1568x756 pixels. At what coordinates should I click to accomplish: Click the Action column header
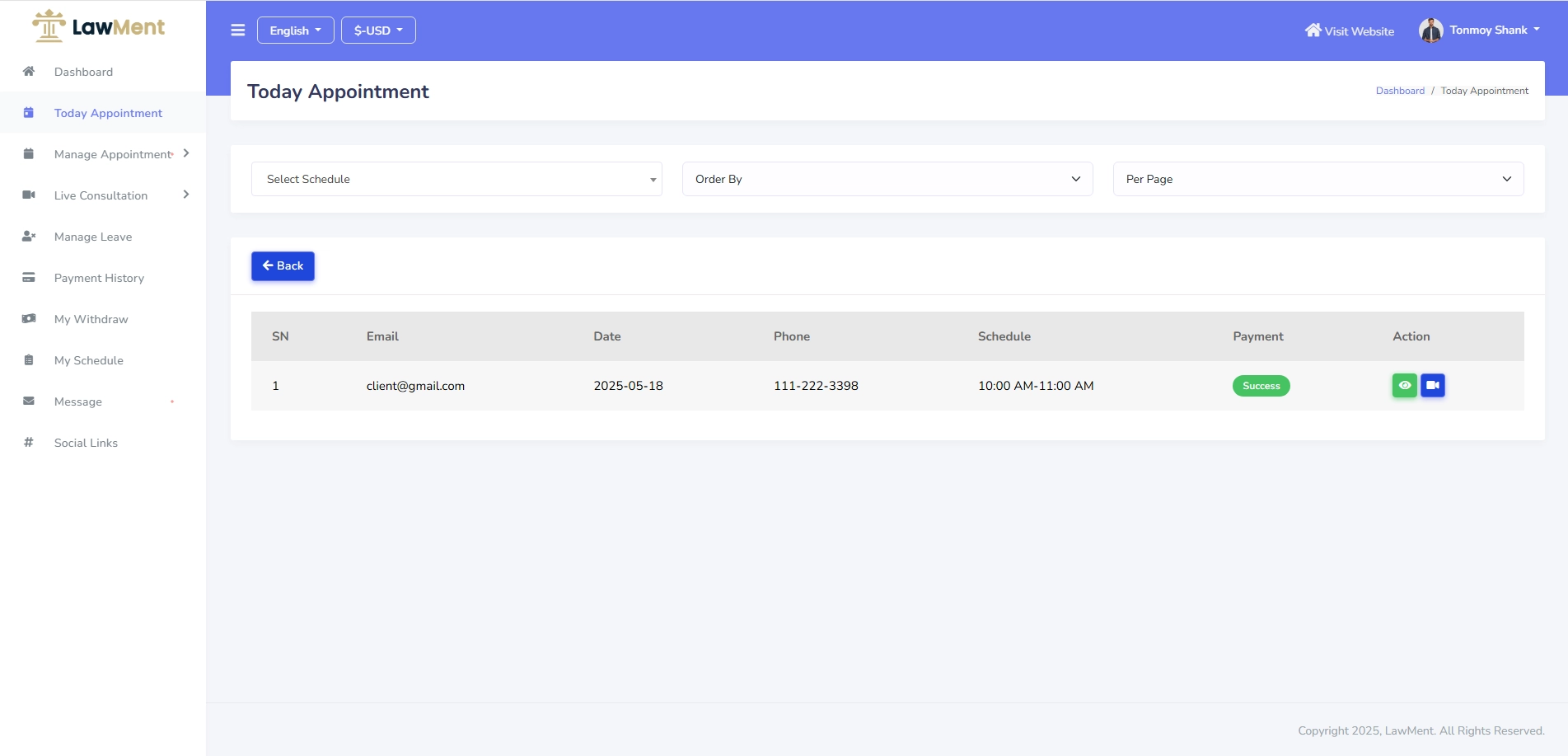[1411, 336]
